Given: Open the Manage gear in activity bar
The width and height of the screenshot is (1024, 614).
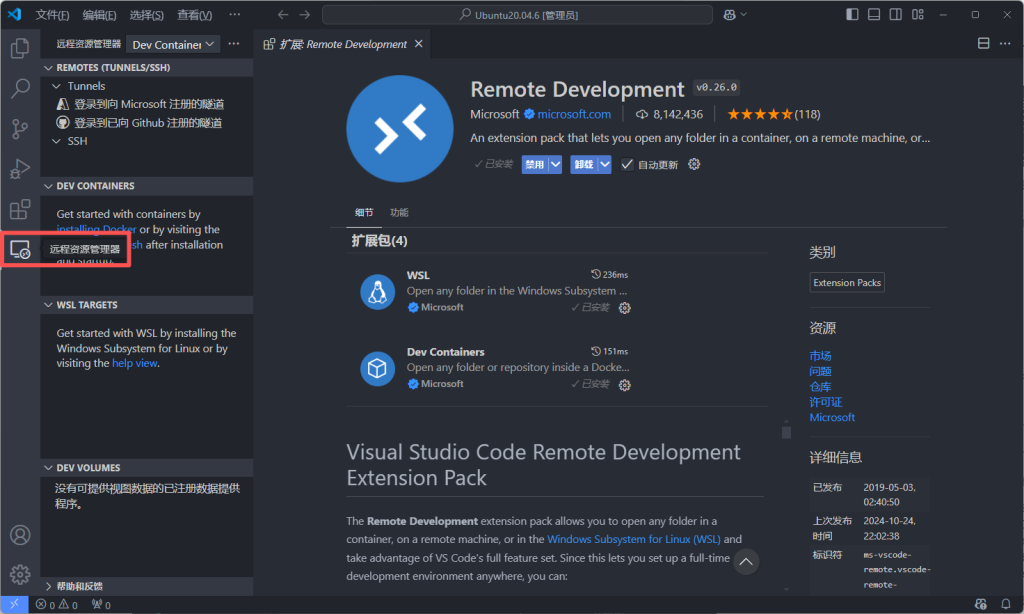Looking at the screenshot, I should click(19, 574).
